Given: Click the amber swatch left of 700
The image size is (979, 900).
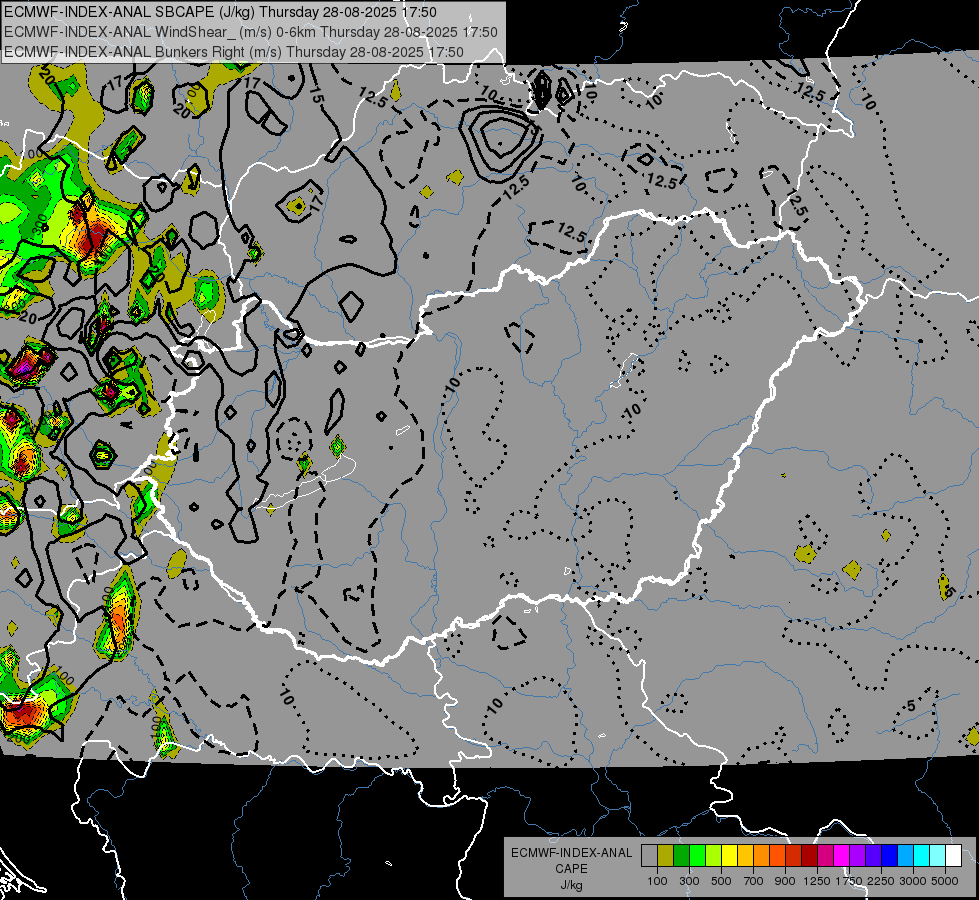Looking at the screenshot, I should pos(745,856).
